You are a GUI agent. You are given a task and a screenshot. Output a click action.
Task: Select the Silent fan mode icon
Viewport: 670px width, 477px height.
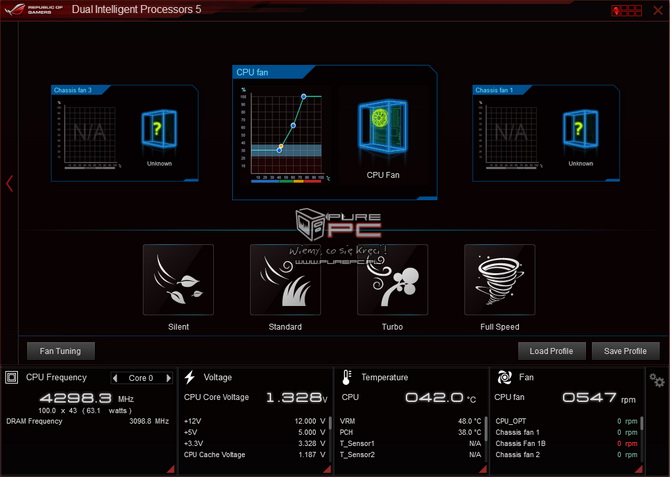click(x=178, y=280)
